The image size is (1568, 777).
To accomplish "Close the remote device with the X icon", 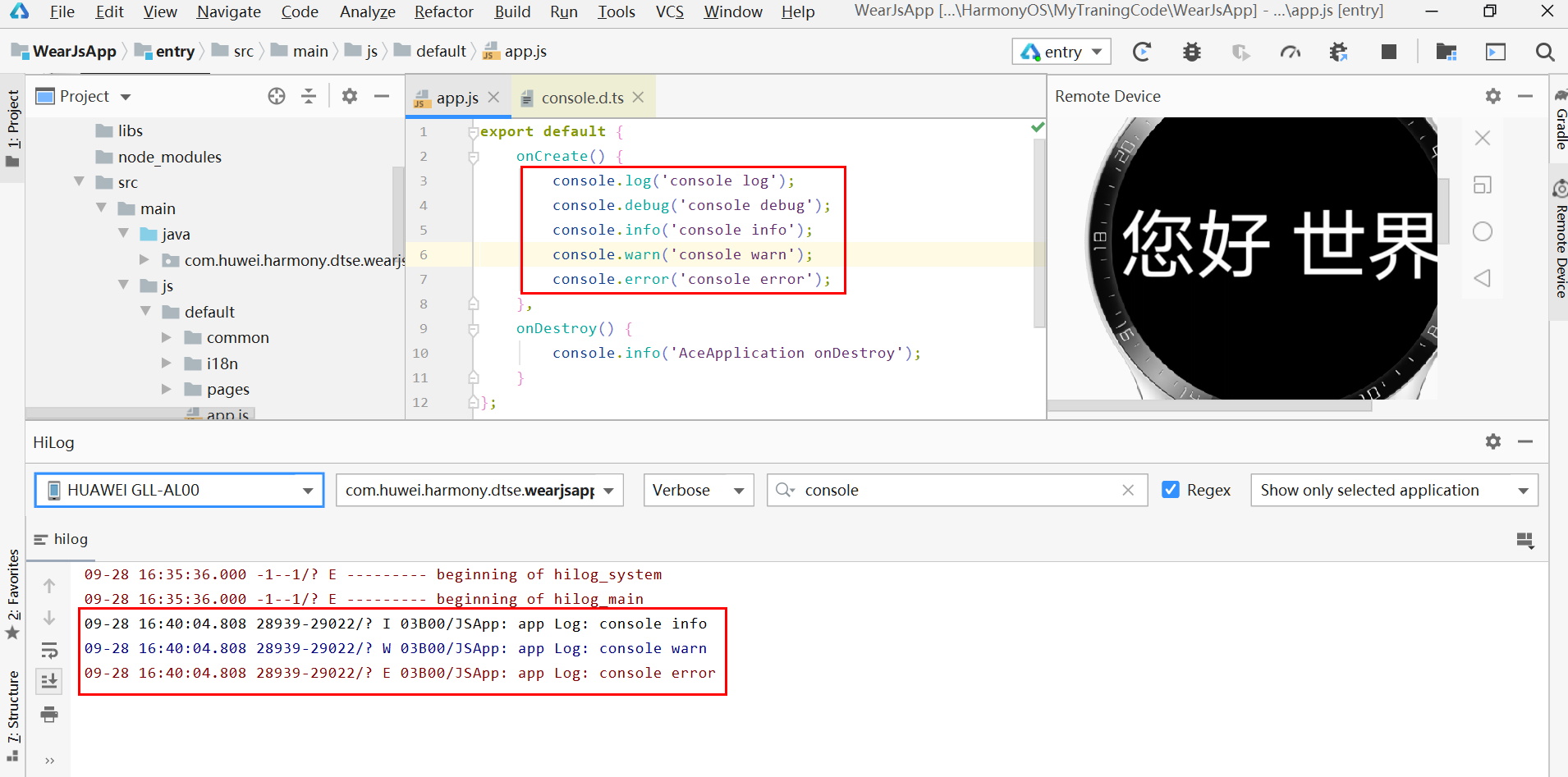I will [1483, 138].
